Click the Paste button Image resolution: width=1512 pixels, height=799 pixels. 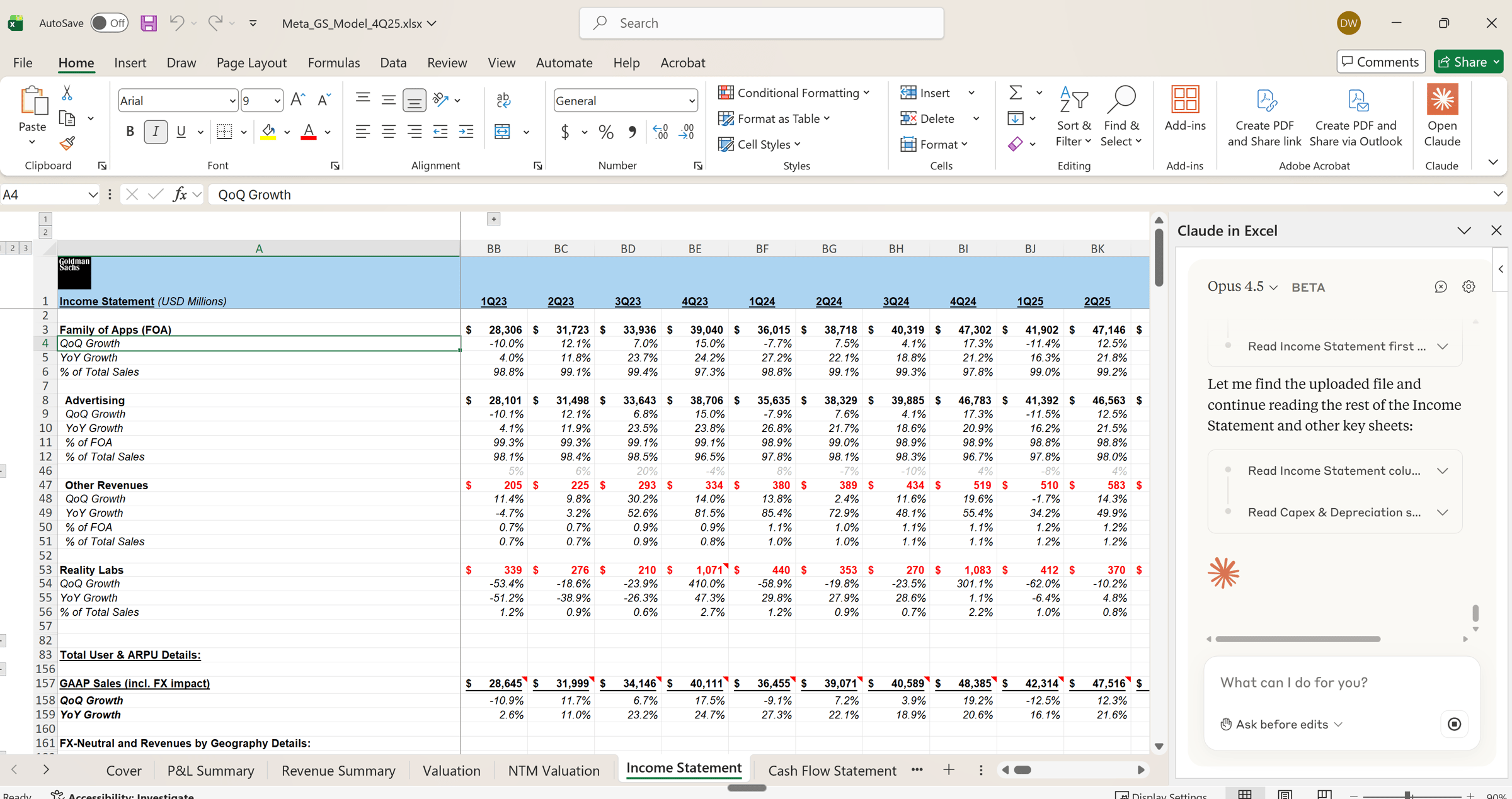32,116
